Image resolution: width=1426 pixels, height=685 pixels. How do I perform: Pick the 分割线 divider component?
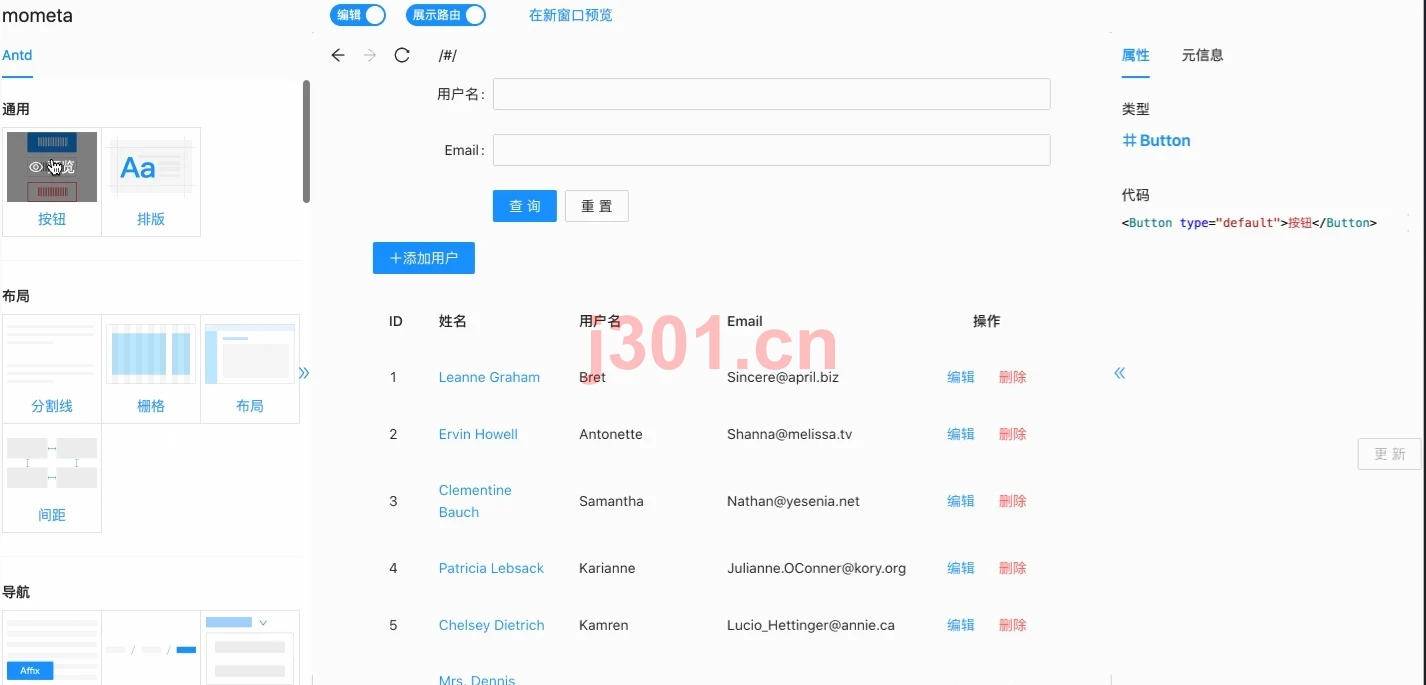coord(52,369)
